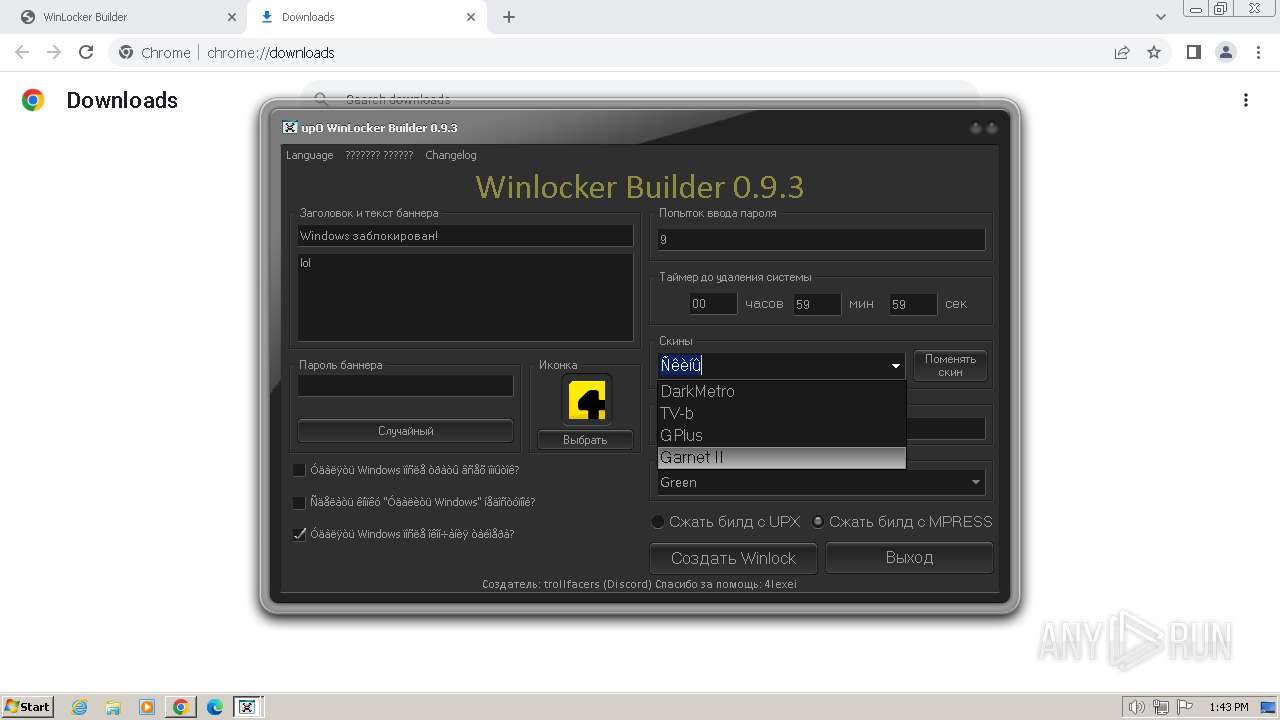
Task: Share this page from the address bar
Action: click(x=1122, y=52)
